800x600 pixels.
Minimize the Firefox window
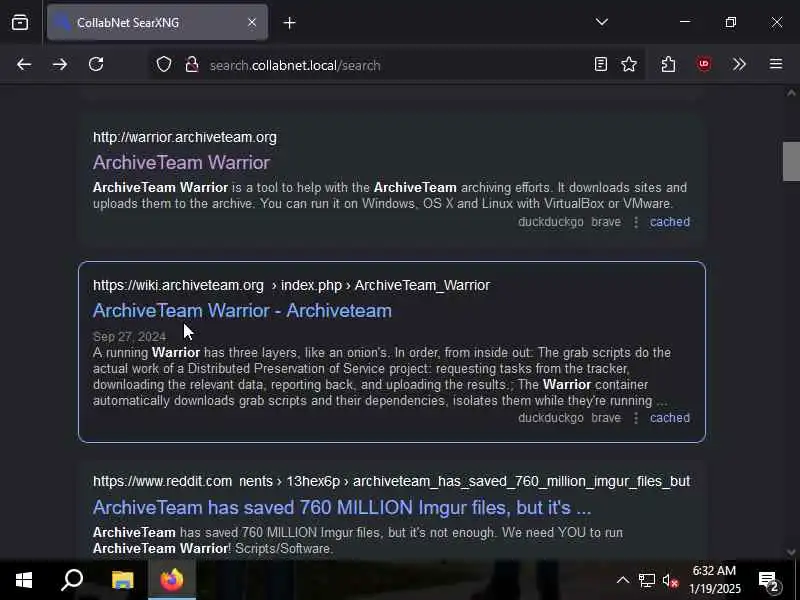tap(685, 22)
